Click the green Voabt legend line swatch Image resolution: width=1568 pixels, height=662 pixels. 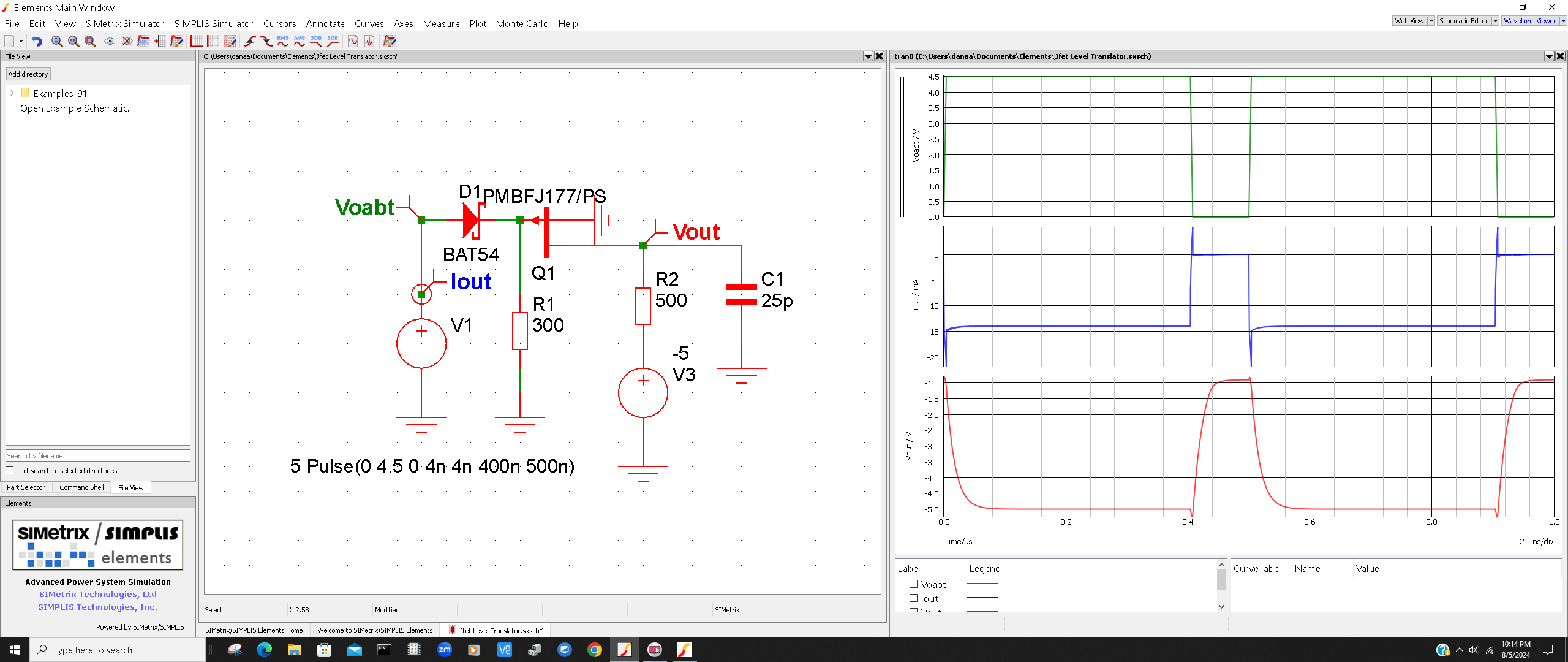coord(982,584)
